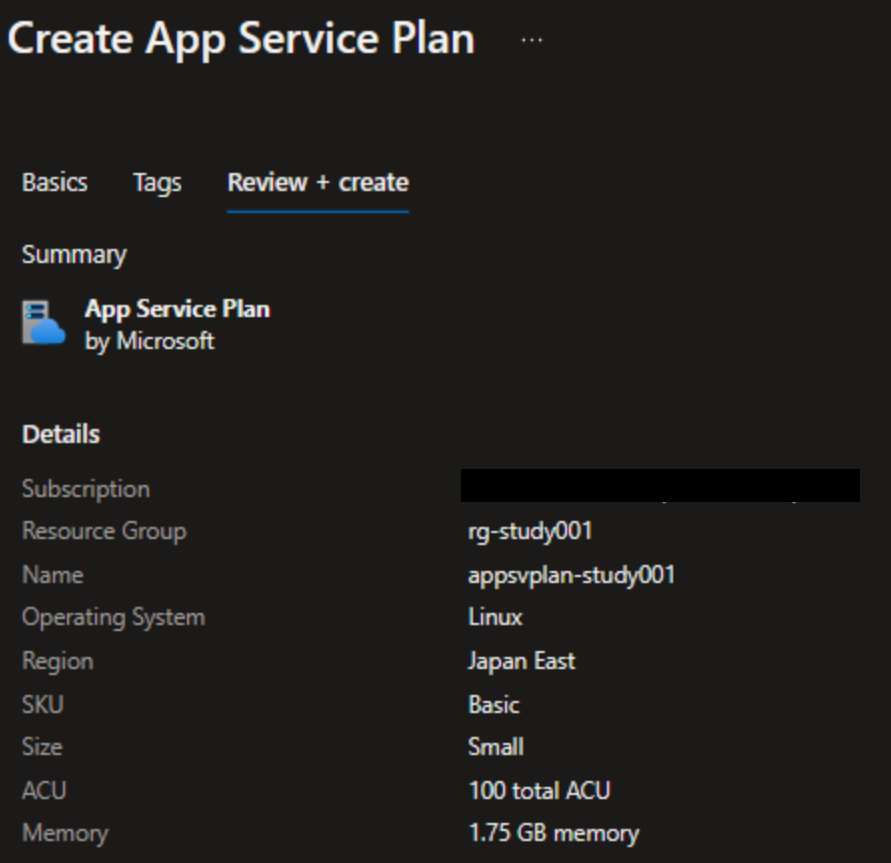
Task: Click the App Service Plan product name
Action: pos(177,309)
